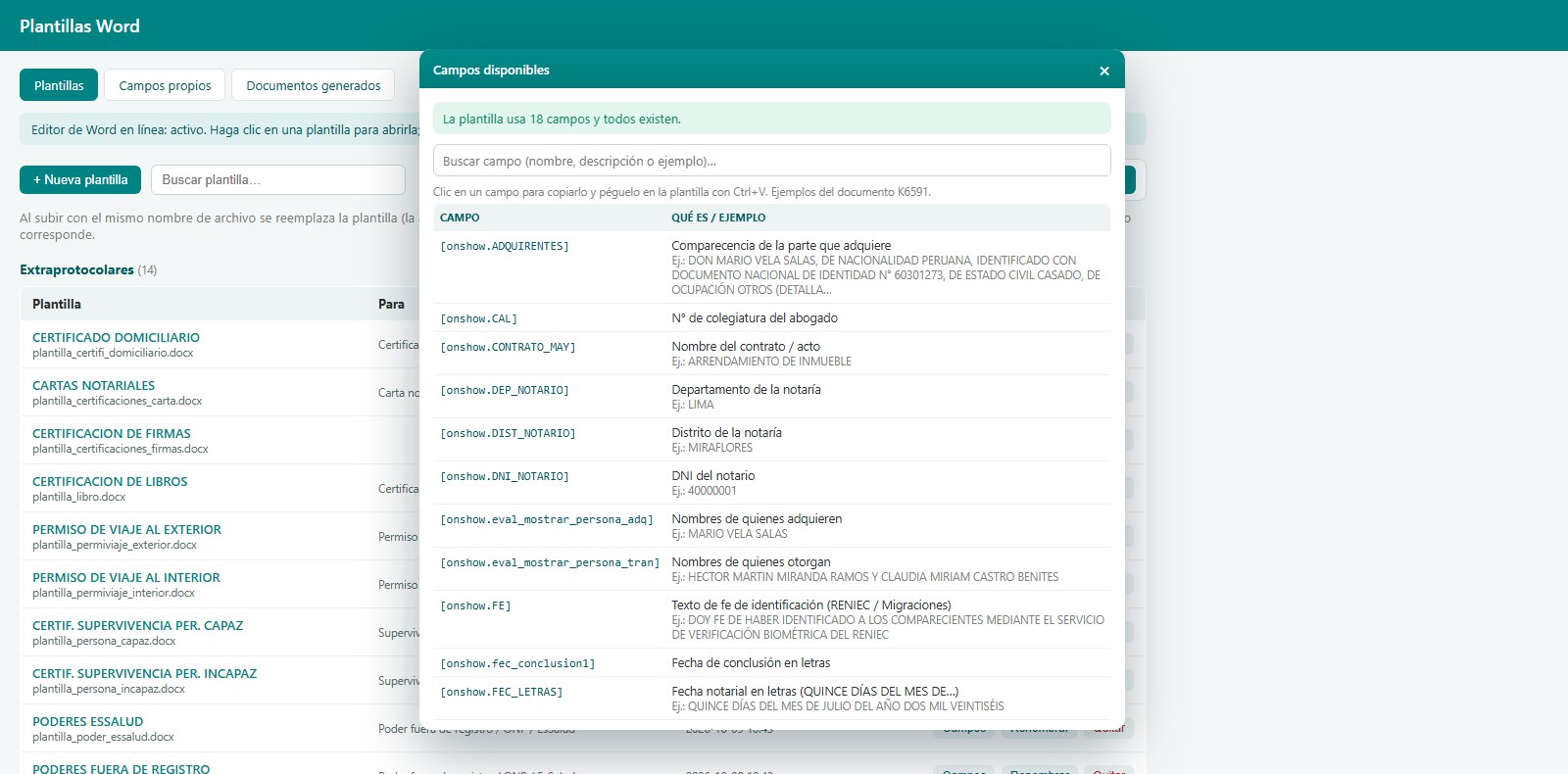Click the 'Comparecencia de la parte que adquiere' description
This screenshot has width=1568, height=774.
pyautogui.click(x=781, y=245)
